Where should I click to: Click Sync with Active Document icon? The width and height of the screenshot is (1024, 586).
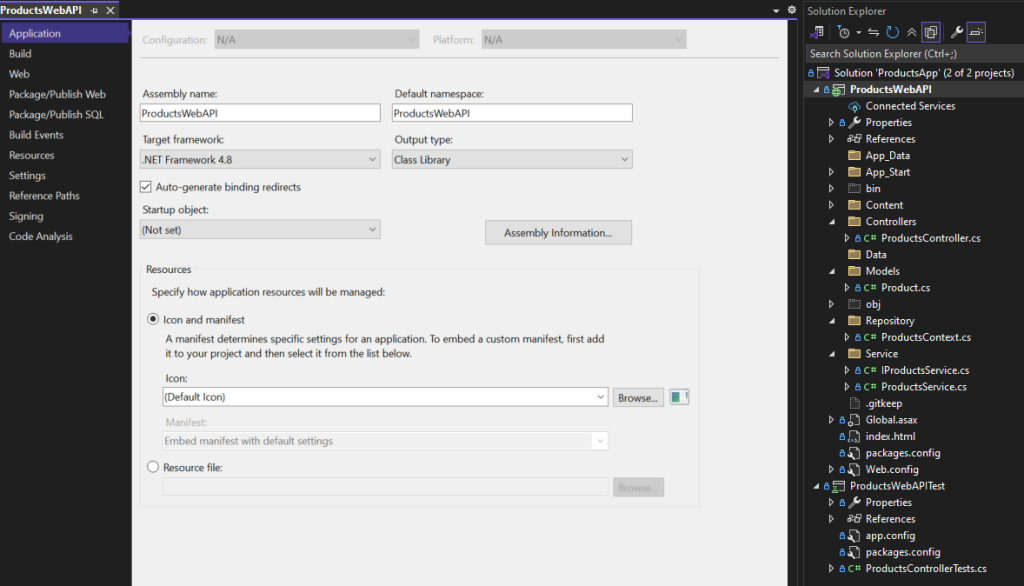pos(871,32)
